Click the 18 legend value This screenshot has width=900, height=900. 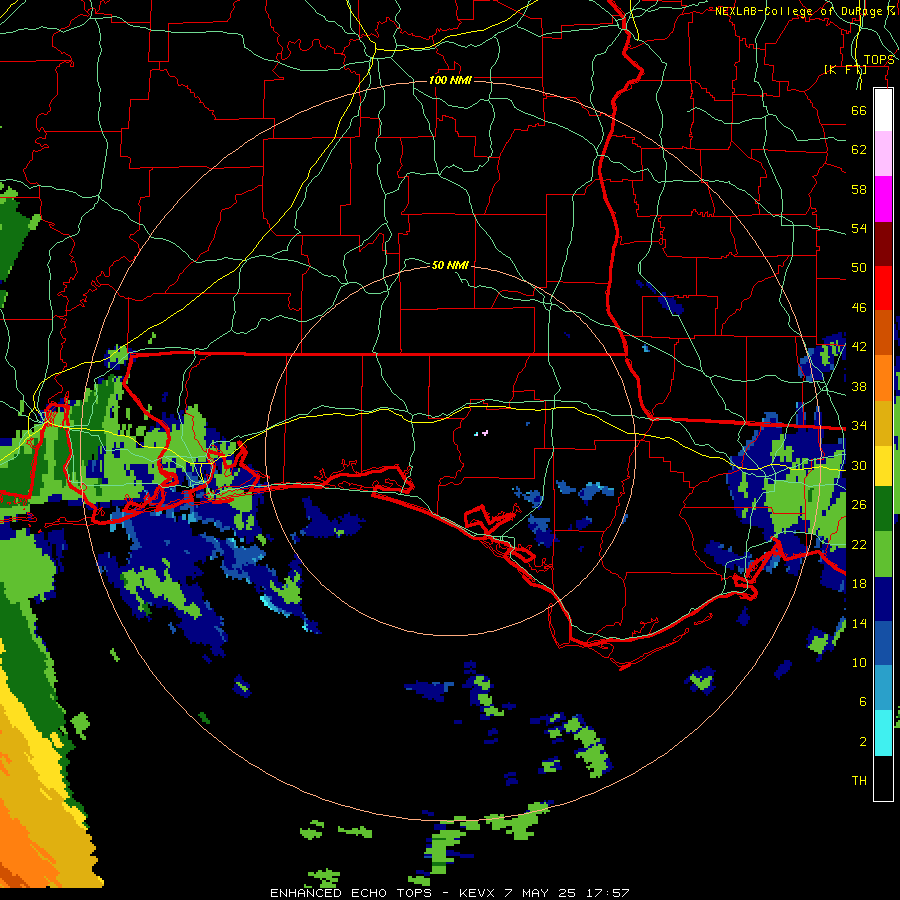pyautogui.click(x=859, y=584)
